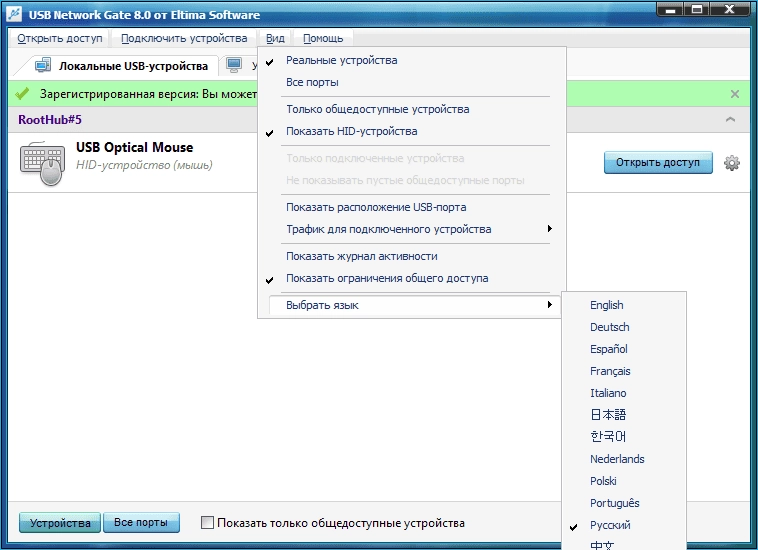Click the green registered version checkmark icon
This screenshot has height=550, width=758.
coord(22,93)
